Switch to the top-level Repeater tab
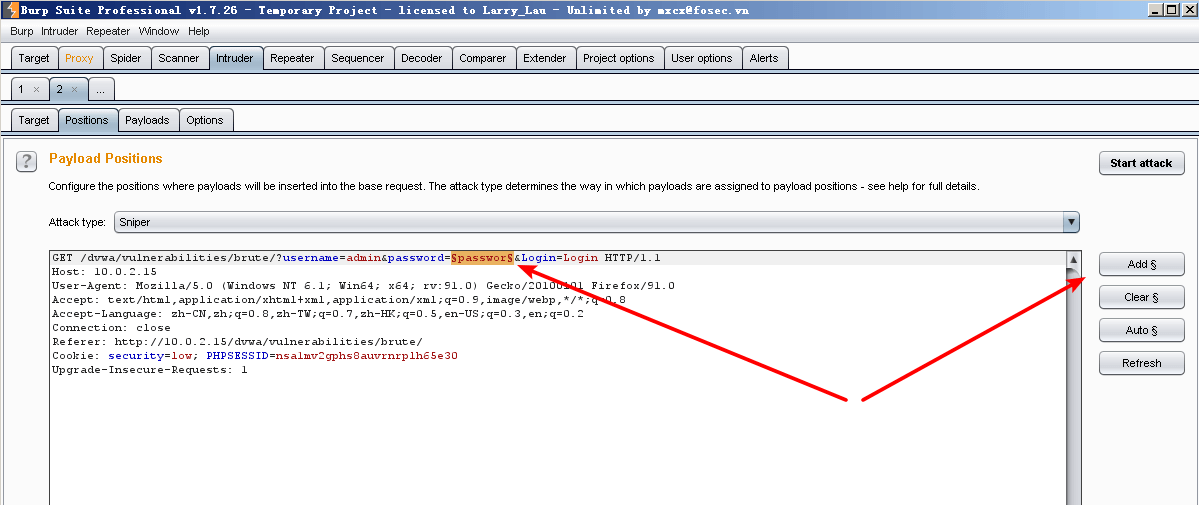Viewport: 1199px width, 505px height. [292, 58]
